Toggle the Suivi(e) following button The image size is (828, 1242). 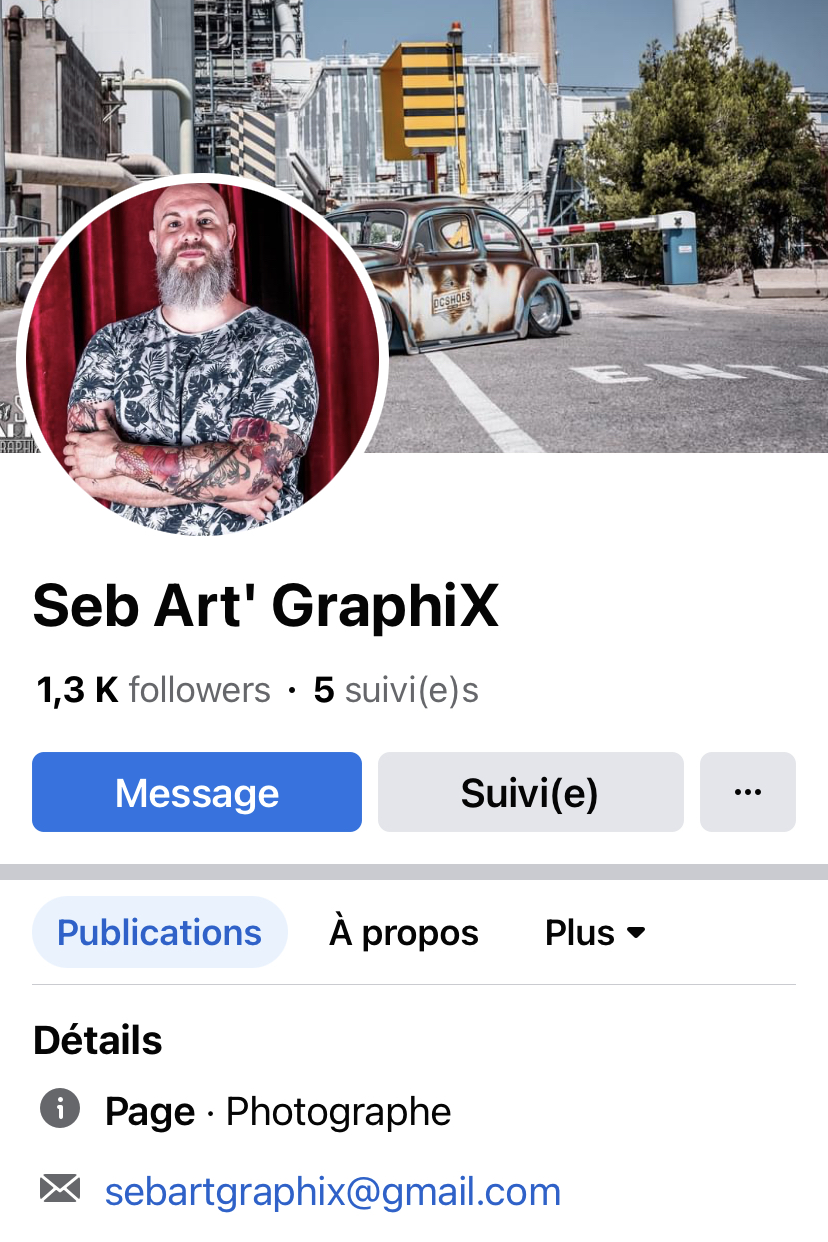531,792
